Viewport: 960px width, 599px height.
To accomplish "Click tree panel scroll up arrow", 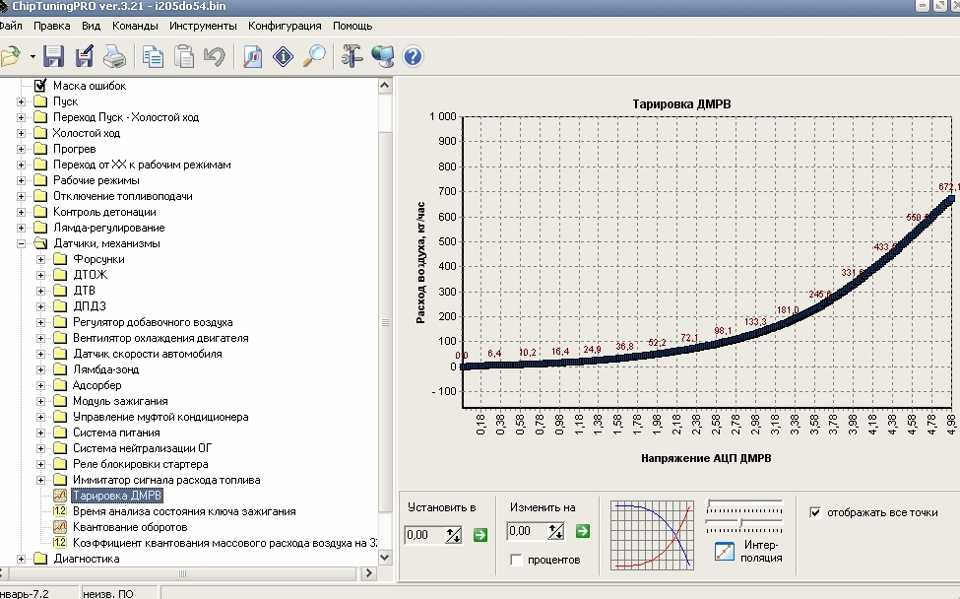I will pos(385,86).
